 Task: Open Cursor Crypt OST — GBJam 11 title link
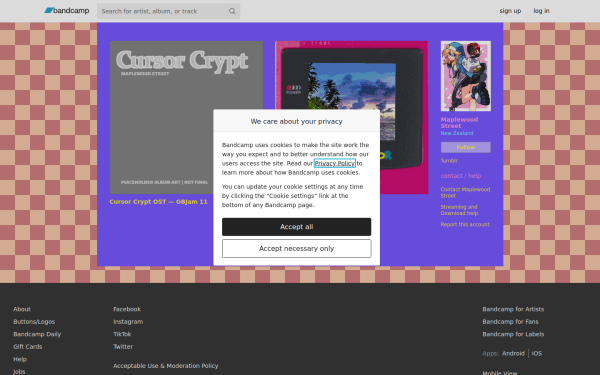(x=158, y=202)
